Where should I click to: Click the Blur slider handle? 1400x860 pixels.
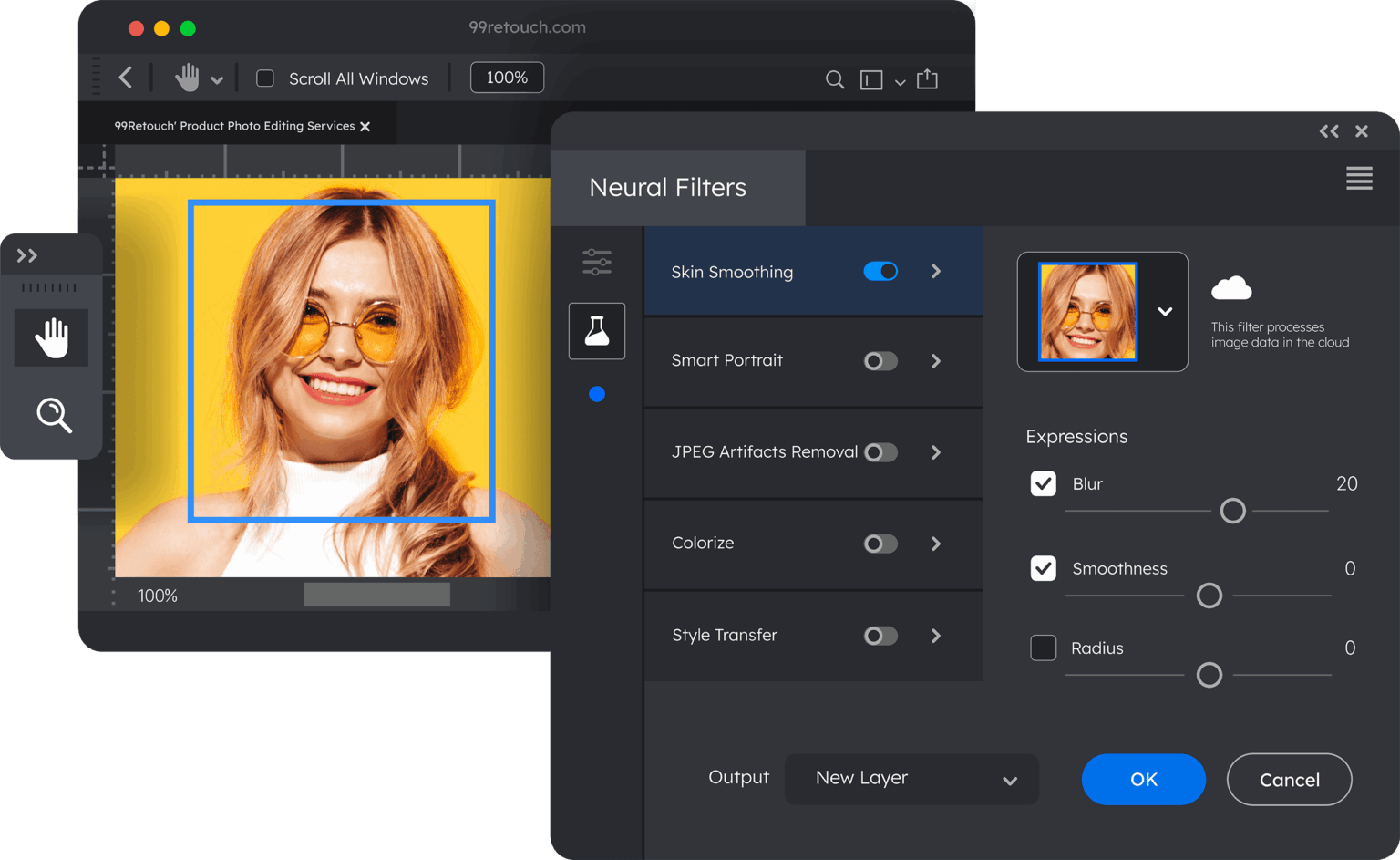[1232, 511]
